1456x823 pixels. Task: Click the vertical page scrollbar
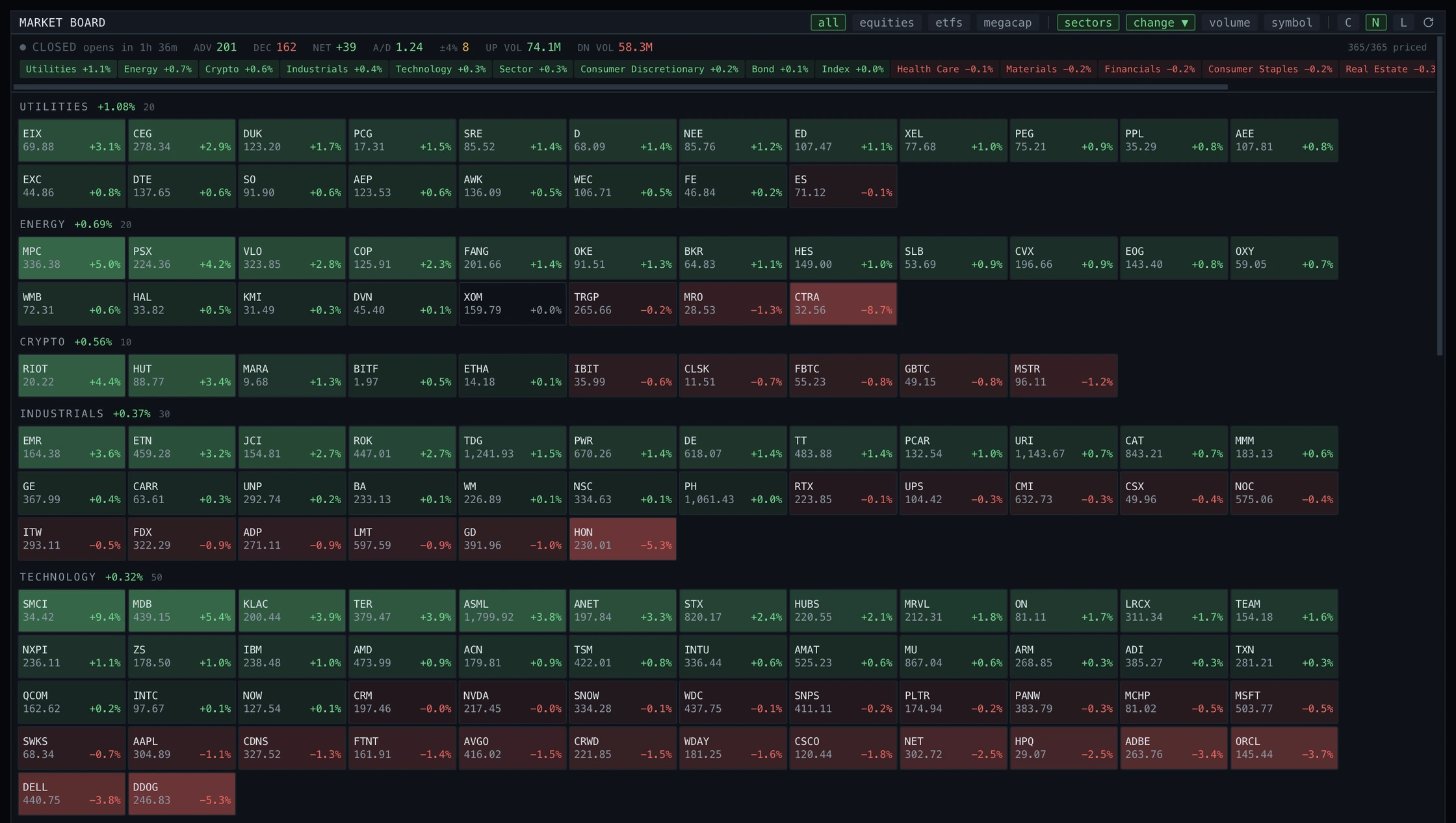1440,195
